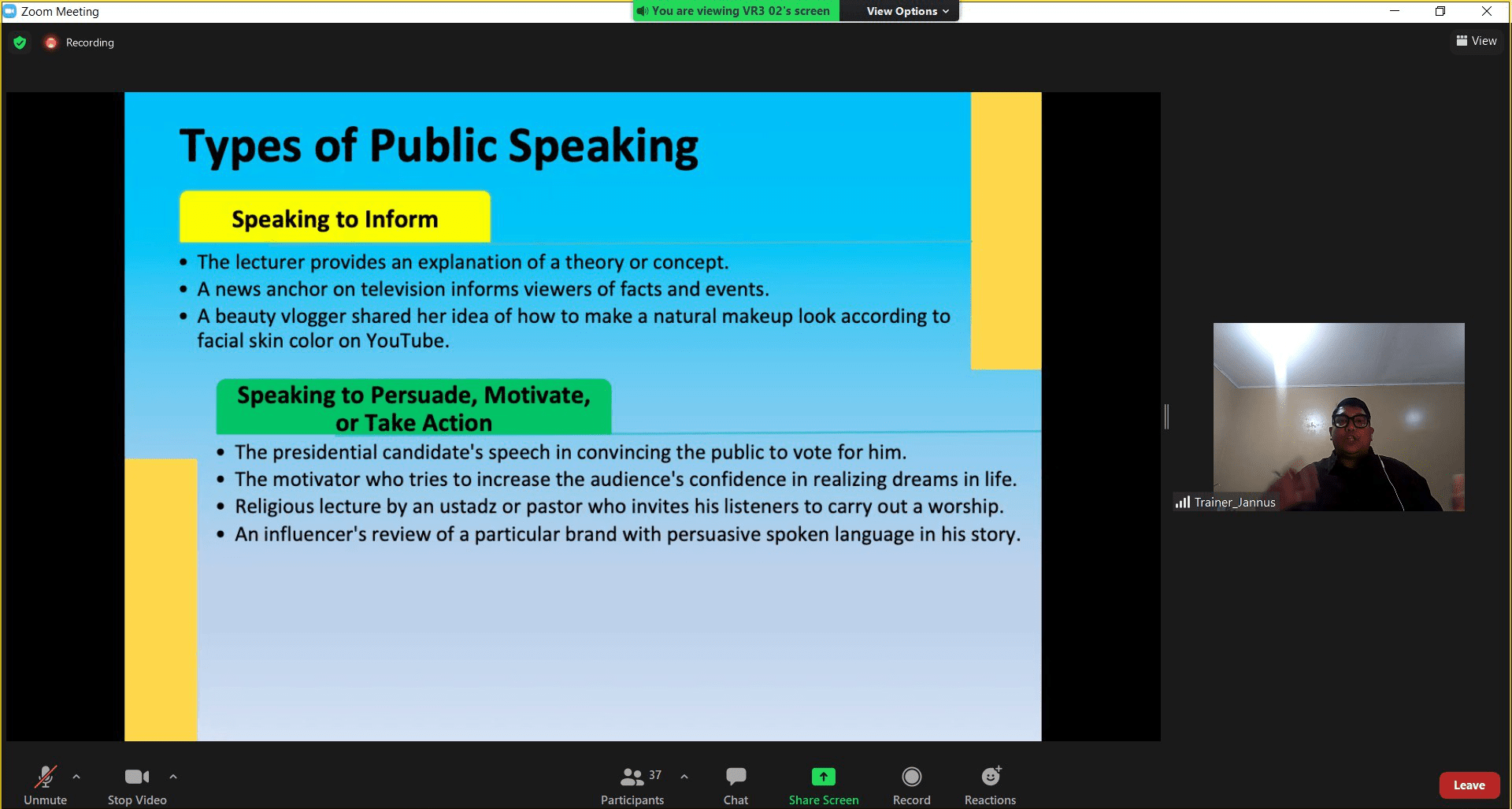
Task: Click the speaker icon on the viewing banner
Action: [643, 10]
